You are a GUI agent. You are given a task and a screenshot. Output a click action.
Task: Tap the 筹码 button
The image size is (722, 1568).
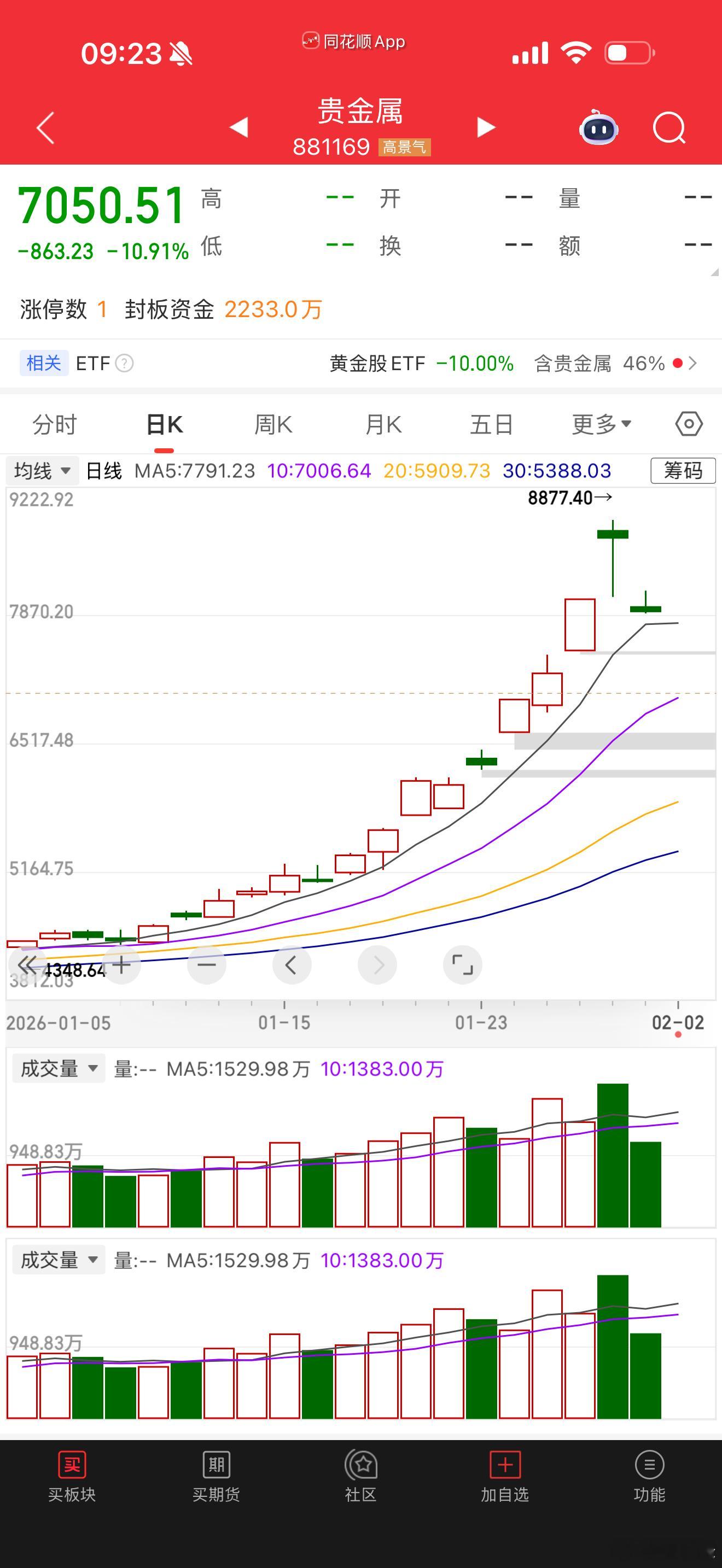tap(683, 471)
